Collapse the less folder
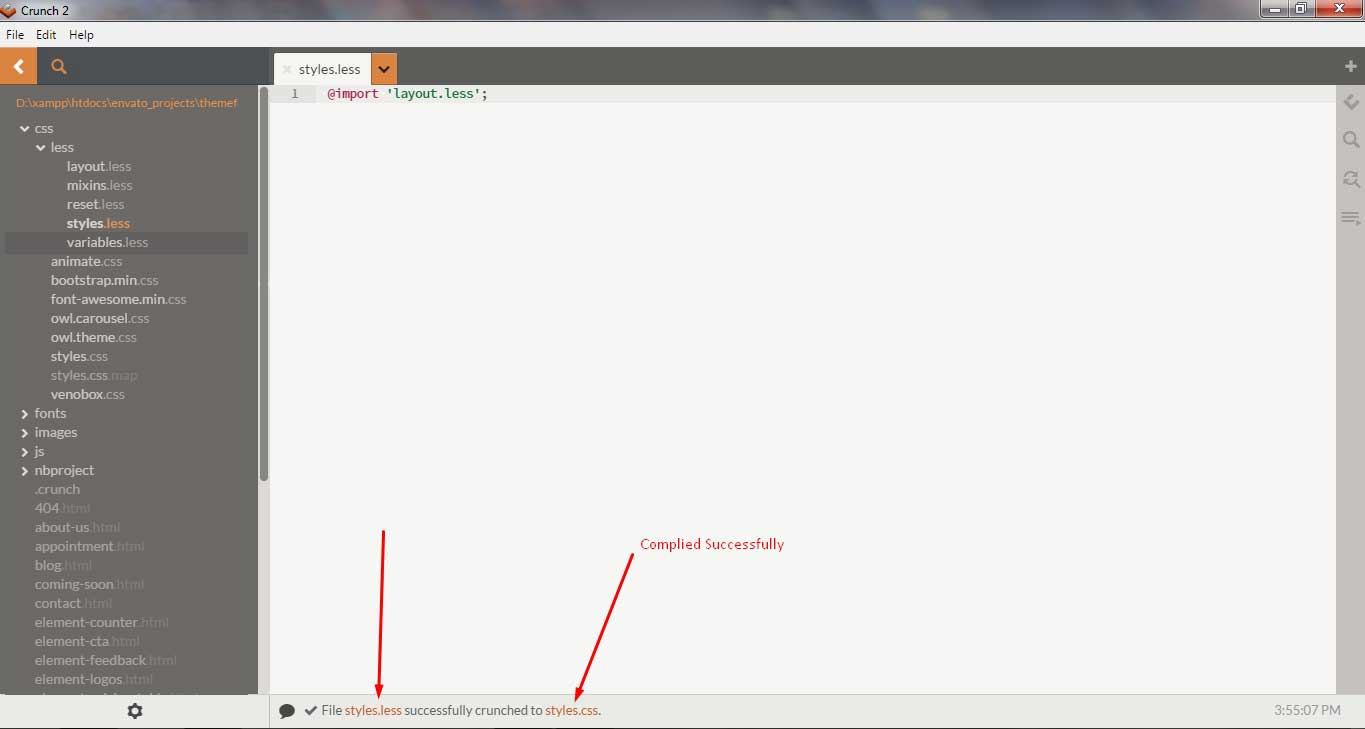Screen dimensions: 1365x729 [41, 147]
